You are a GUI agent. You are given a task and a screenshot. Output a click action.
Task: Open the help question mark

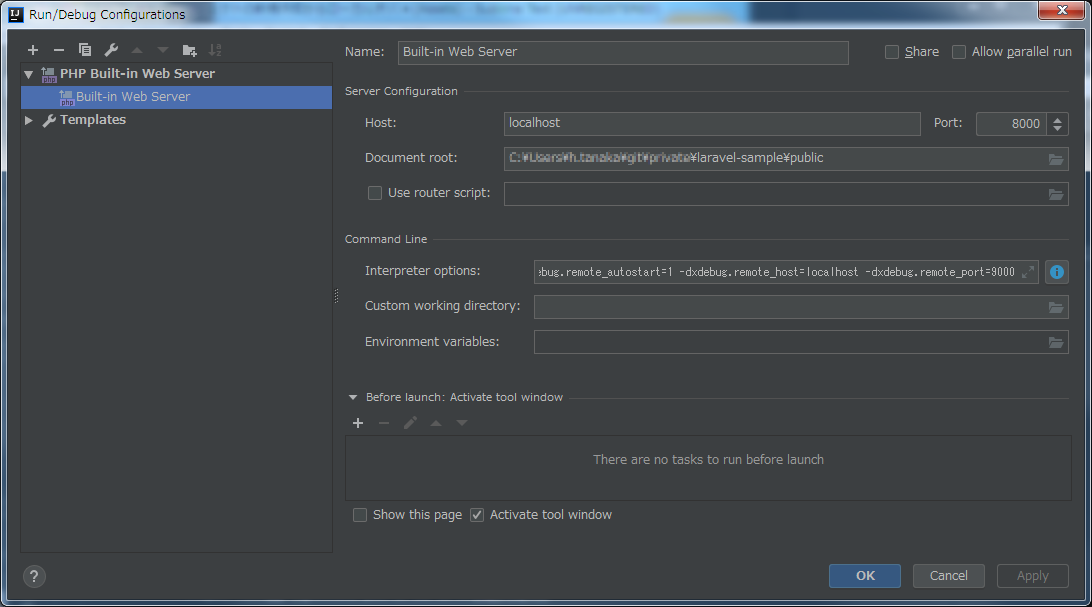pos(34,576)
